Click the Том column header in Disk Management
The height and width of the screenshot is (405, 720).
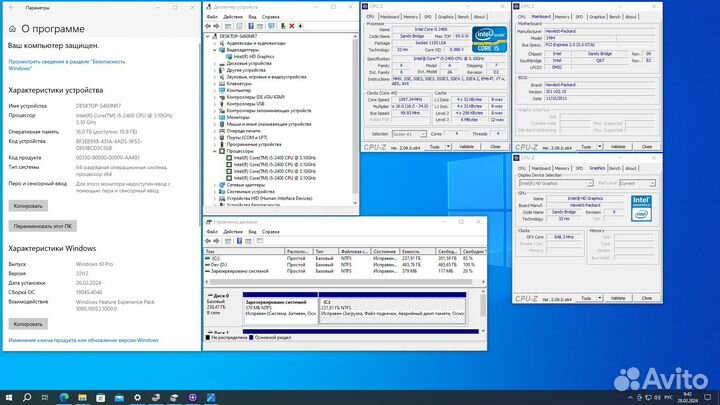[244, 252]
